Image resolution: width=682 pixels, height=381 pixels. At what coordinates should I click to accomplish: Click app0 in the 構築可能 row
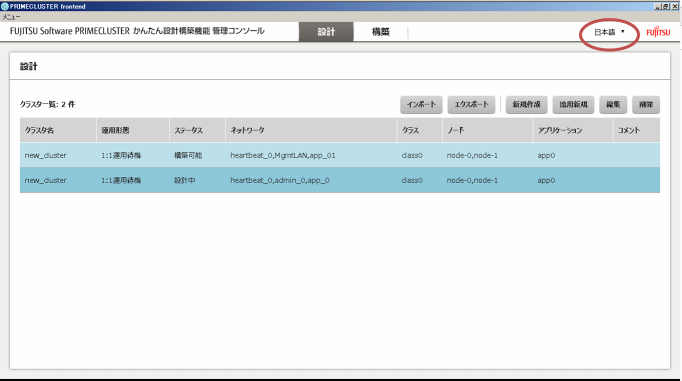546,155
